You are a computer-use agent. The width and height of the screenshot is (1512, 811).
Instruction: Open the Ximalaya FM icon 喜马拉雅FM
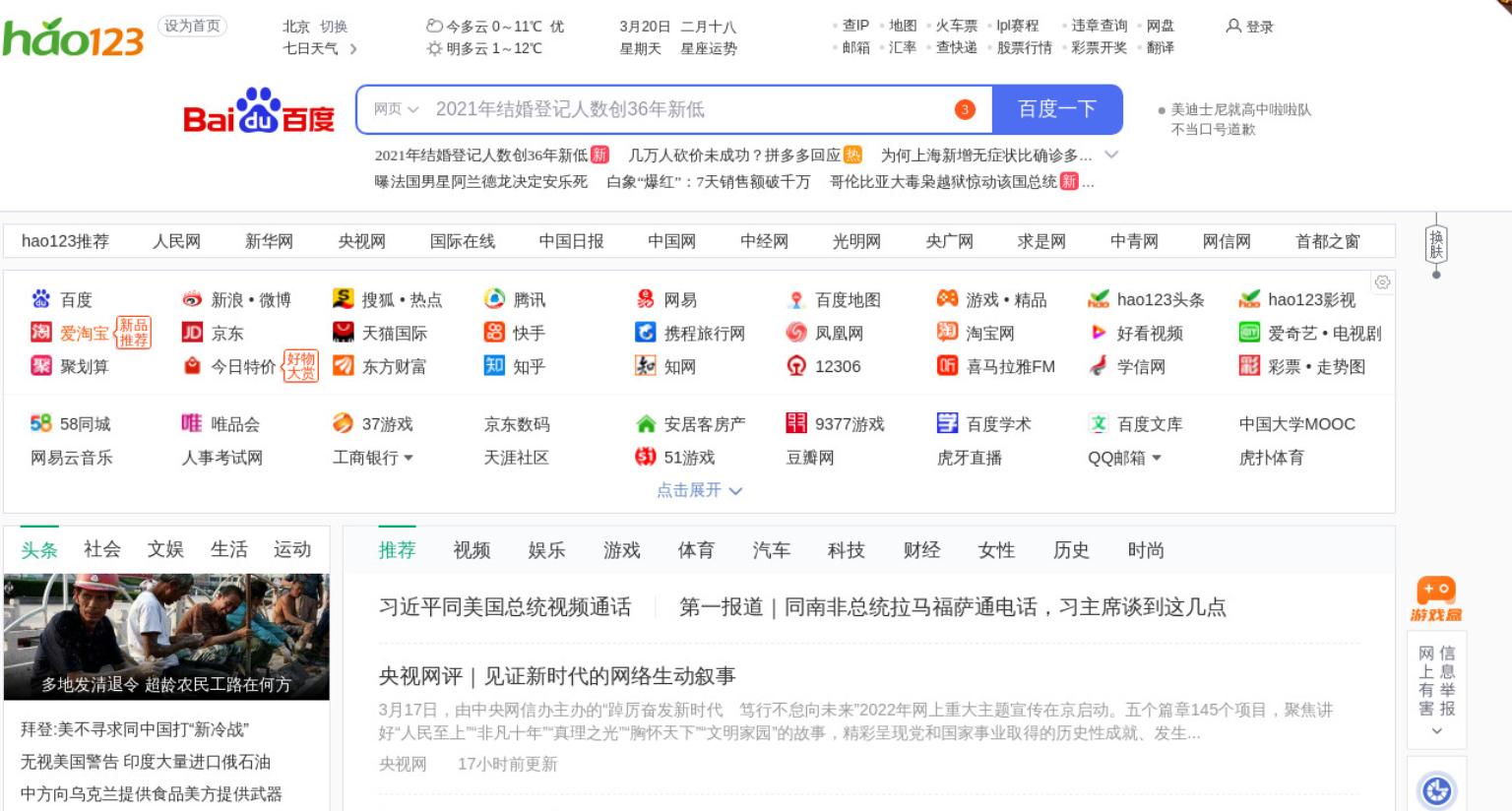[x=947, y=366]
